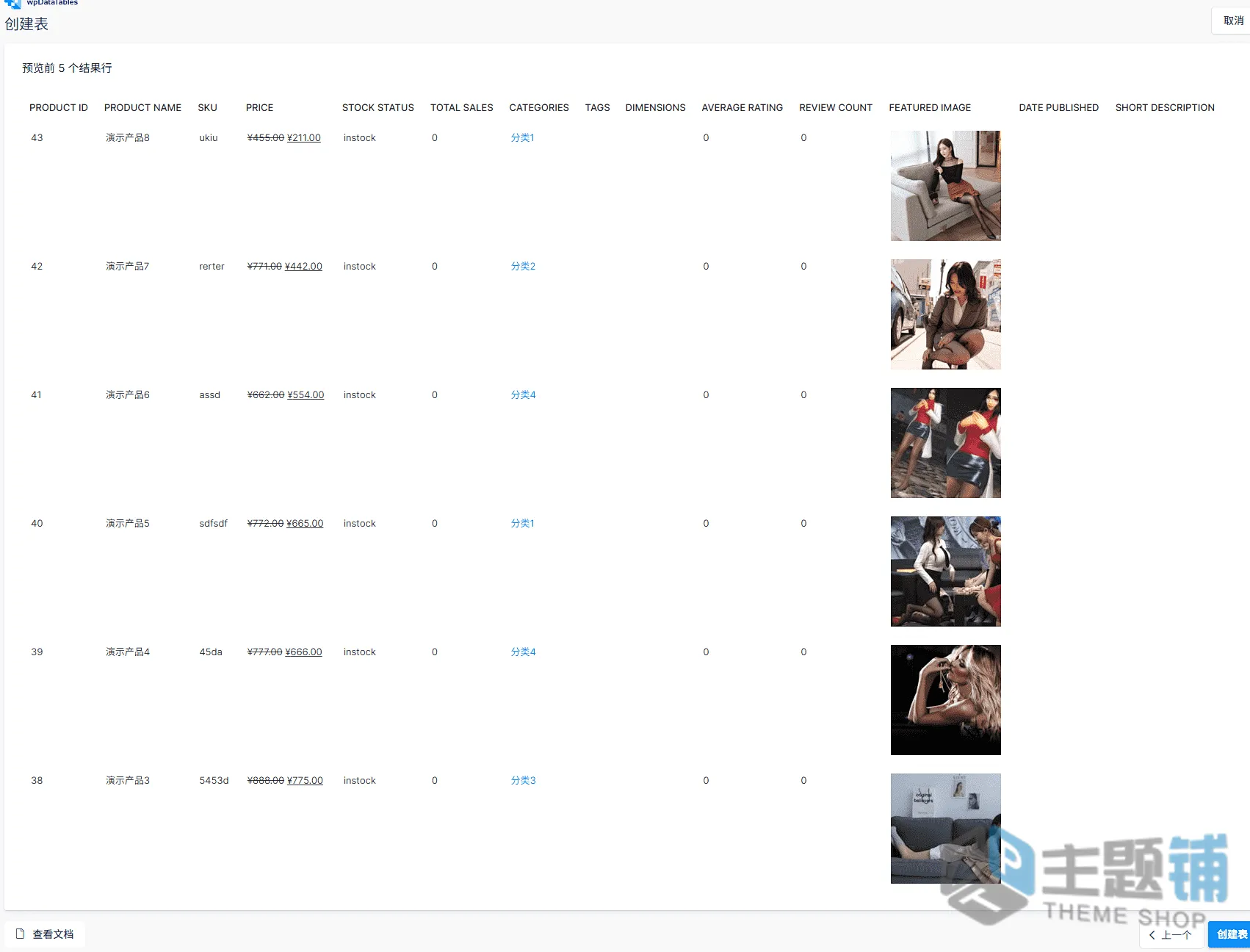Click featured image of 演示产品5

pyautogui.click(x=945, y=571)
